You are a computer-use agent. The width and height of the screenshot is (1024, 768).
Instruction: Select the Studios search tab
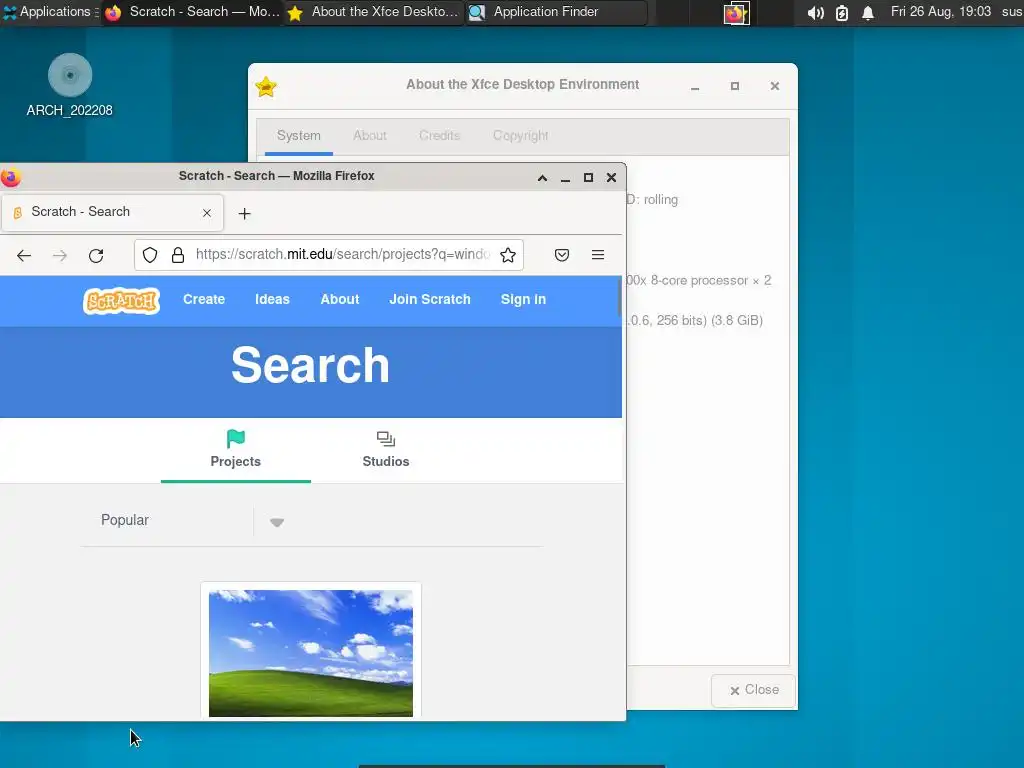pos(386,450)
